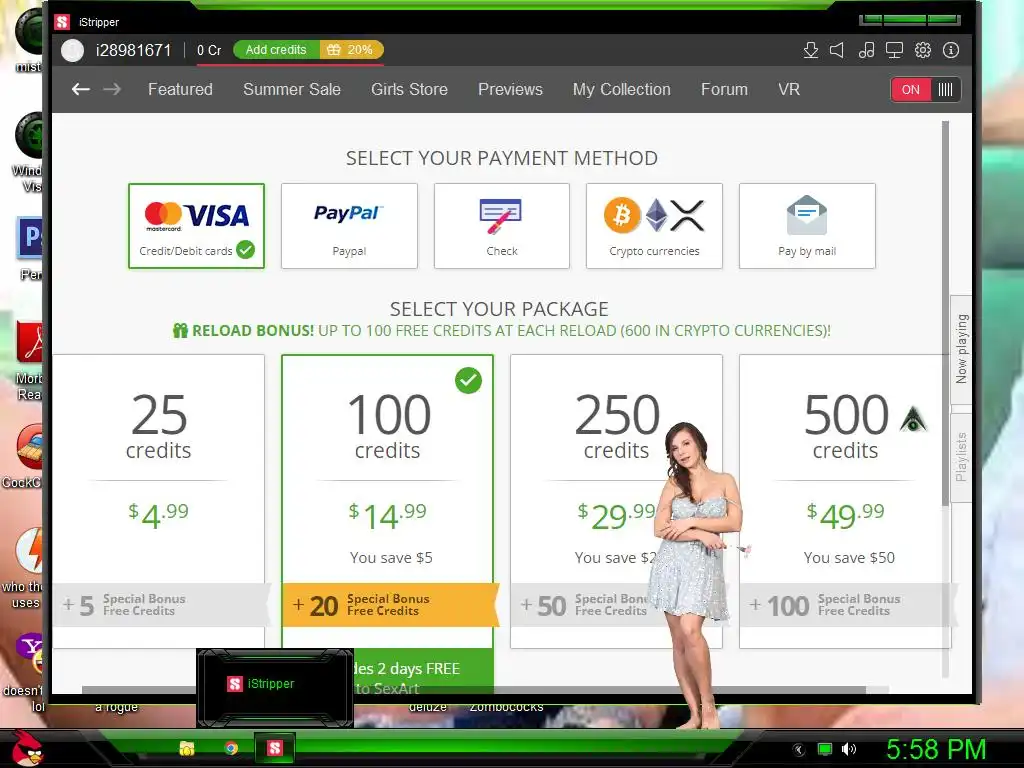This screenshot has height=768, width=1024.
Task: Select Crypto currencies payment method
Action: click(x=654, y=226)
